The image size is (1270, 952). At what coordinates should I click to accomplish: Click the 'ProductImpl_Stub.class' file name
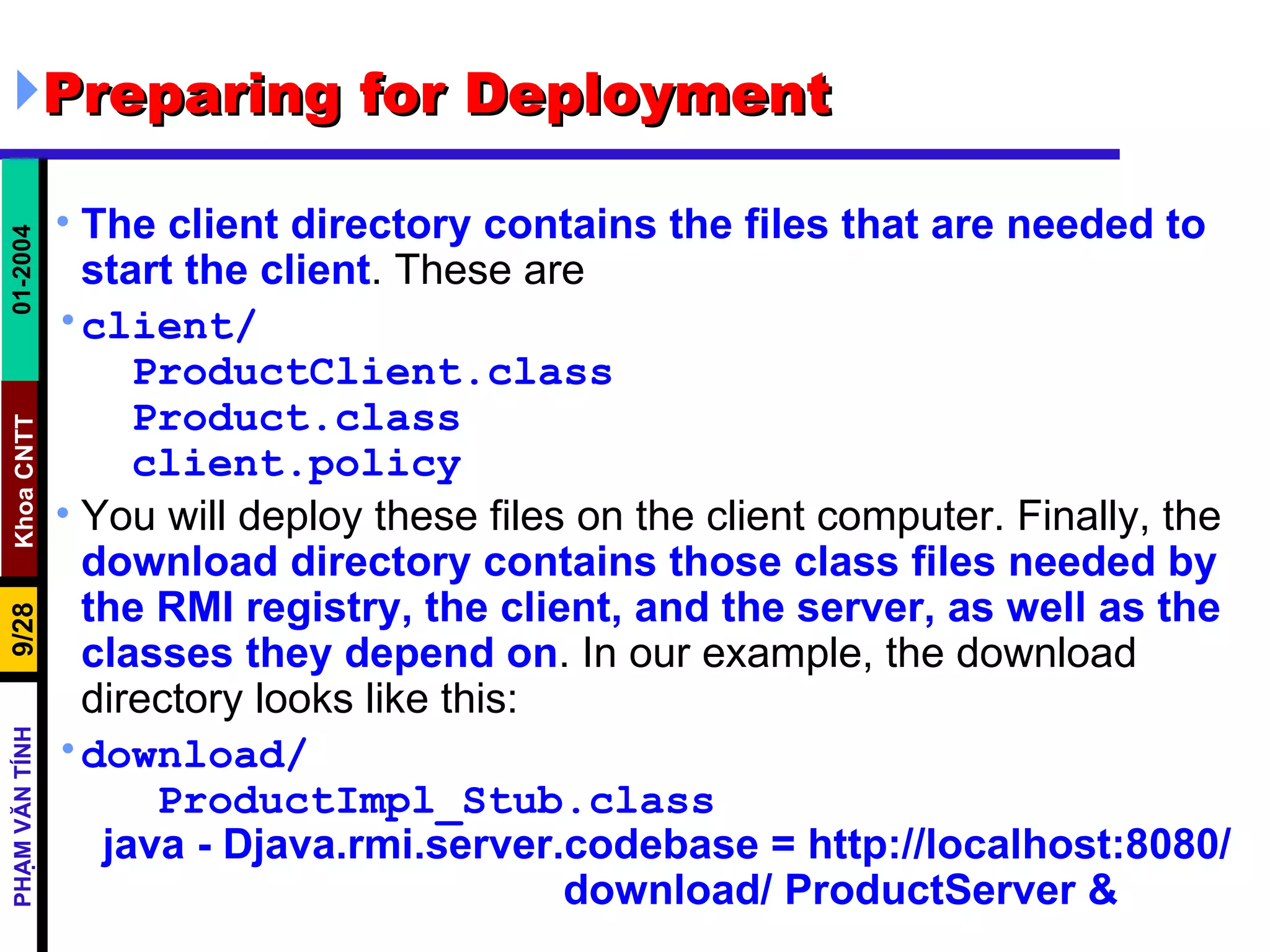tap(436, 802)
